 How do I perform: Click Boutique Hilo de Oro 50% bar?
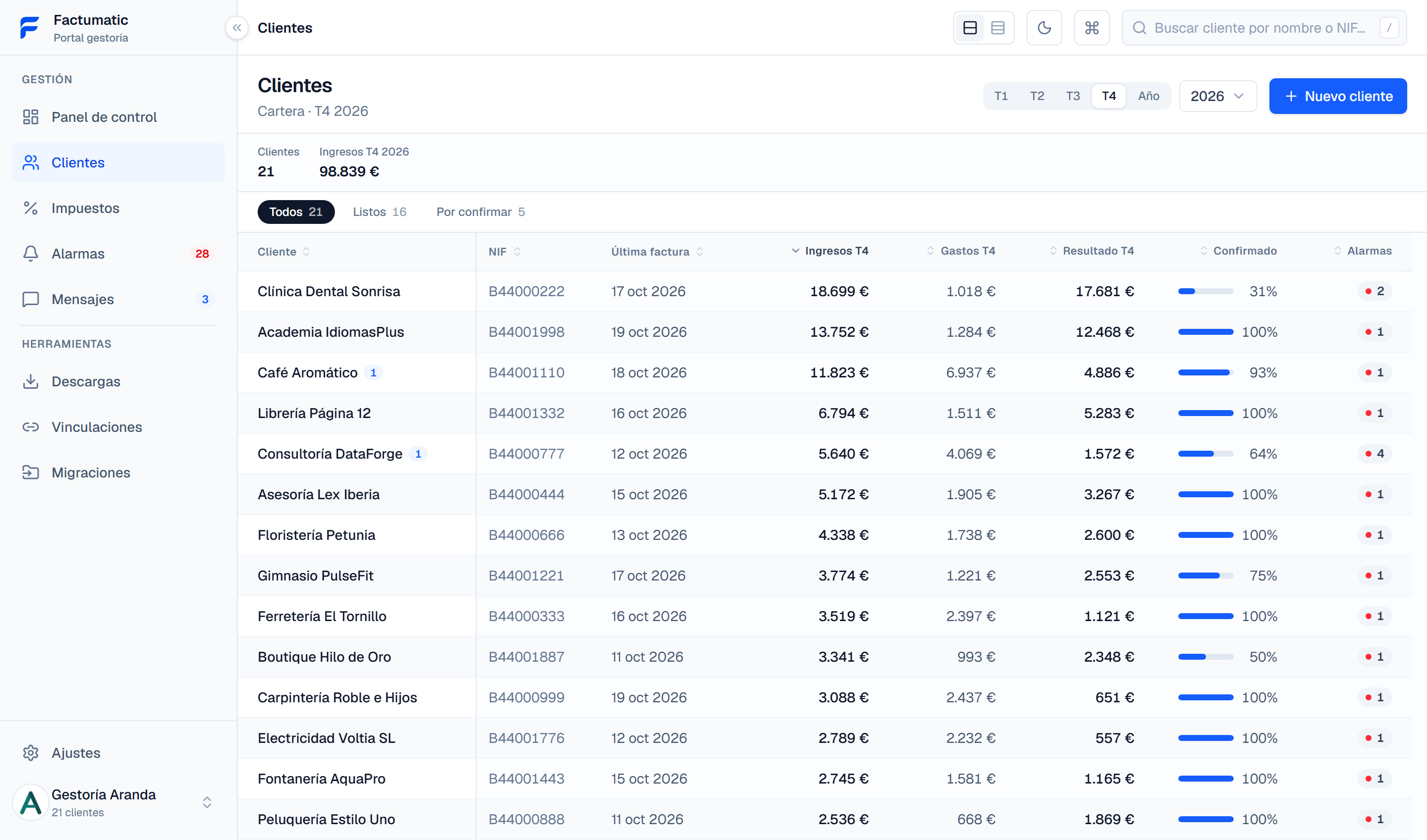tap(1206, 657)
